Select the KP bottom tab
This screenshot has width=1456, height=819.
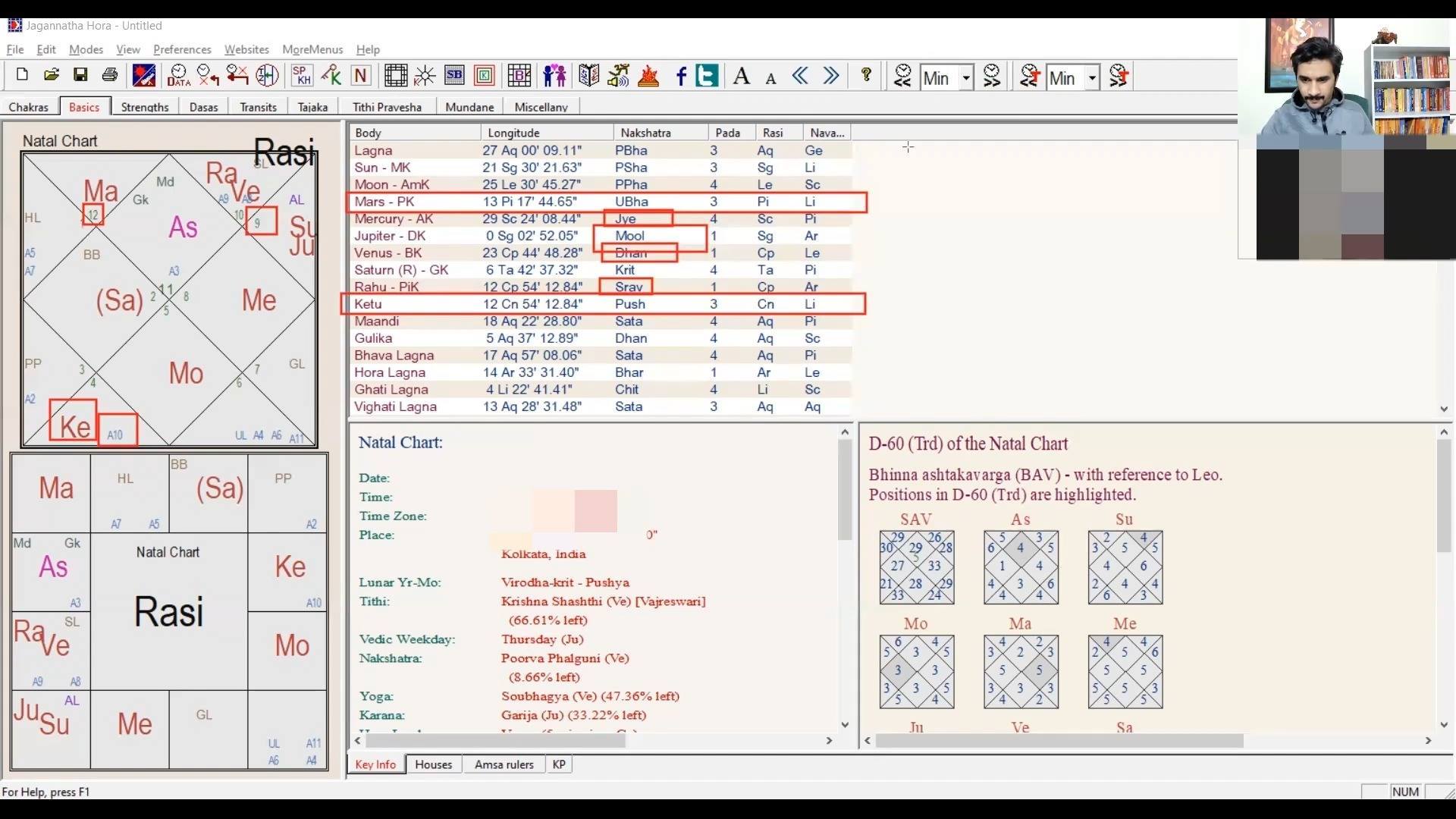pyautogui.click(x=559, y=764)
